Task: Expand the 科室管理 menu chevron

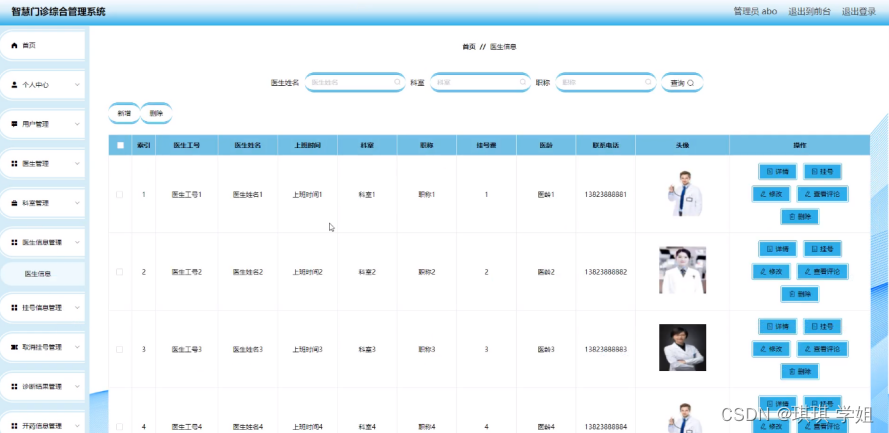Action: 77,203
